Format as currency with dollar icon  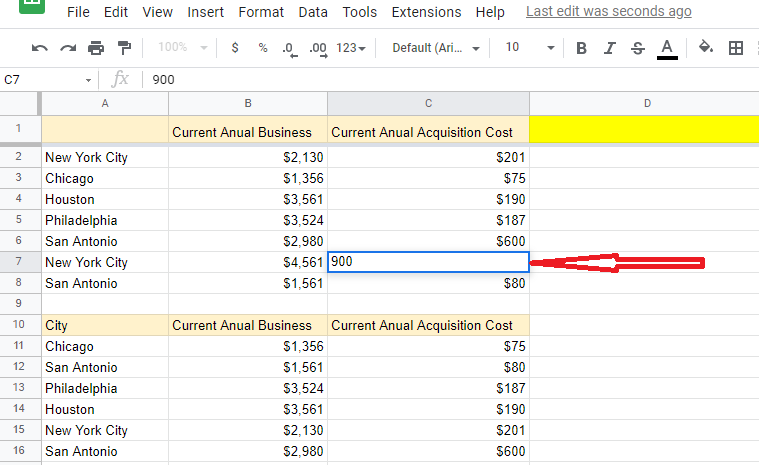pyautogui.click(x=234, y=48)
